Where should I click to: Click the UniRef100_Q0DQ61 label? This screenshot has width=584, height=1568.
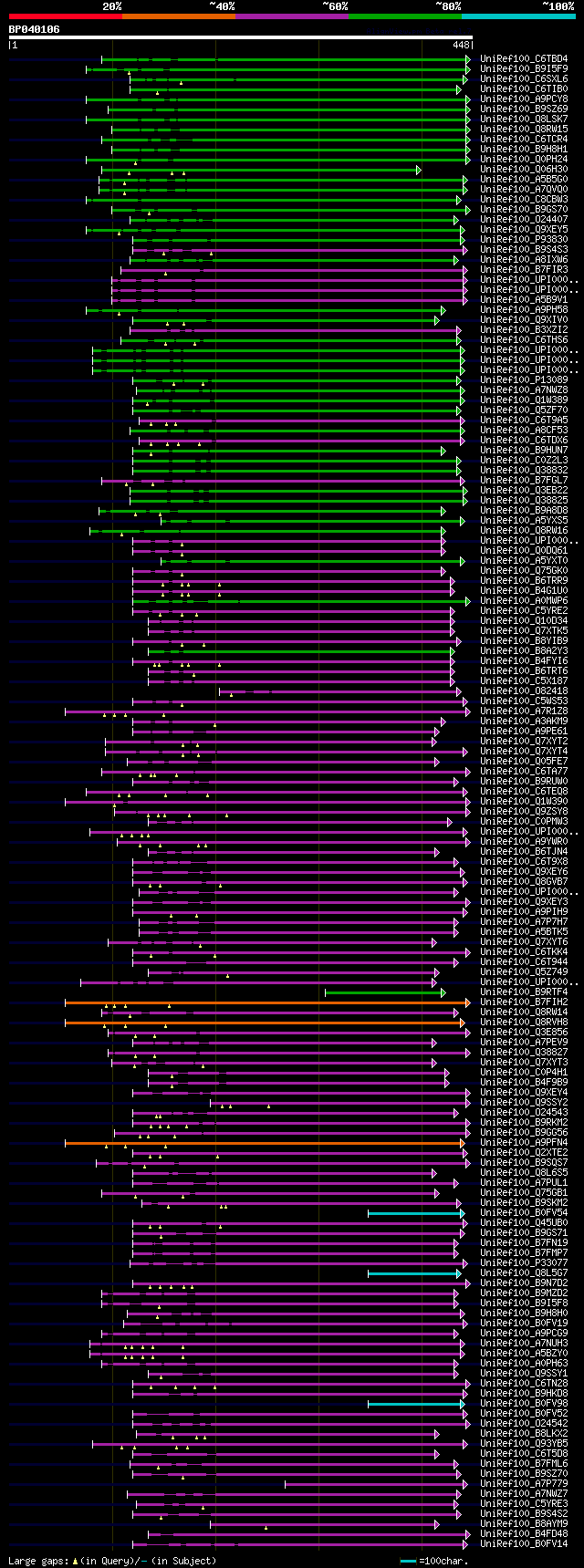(524, 551)
